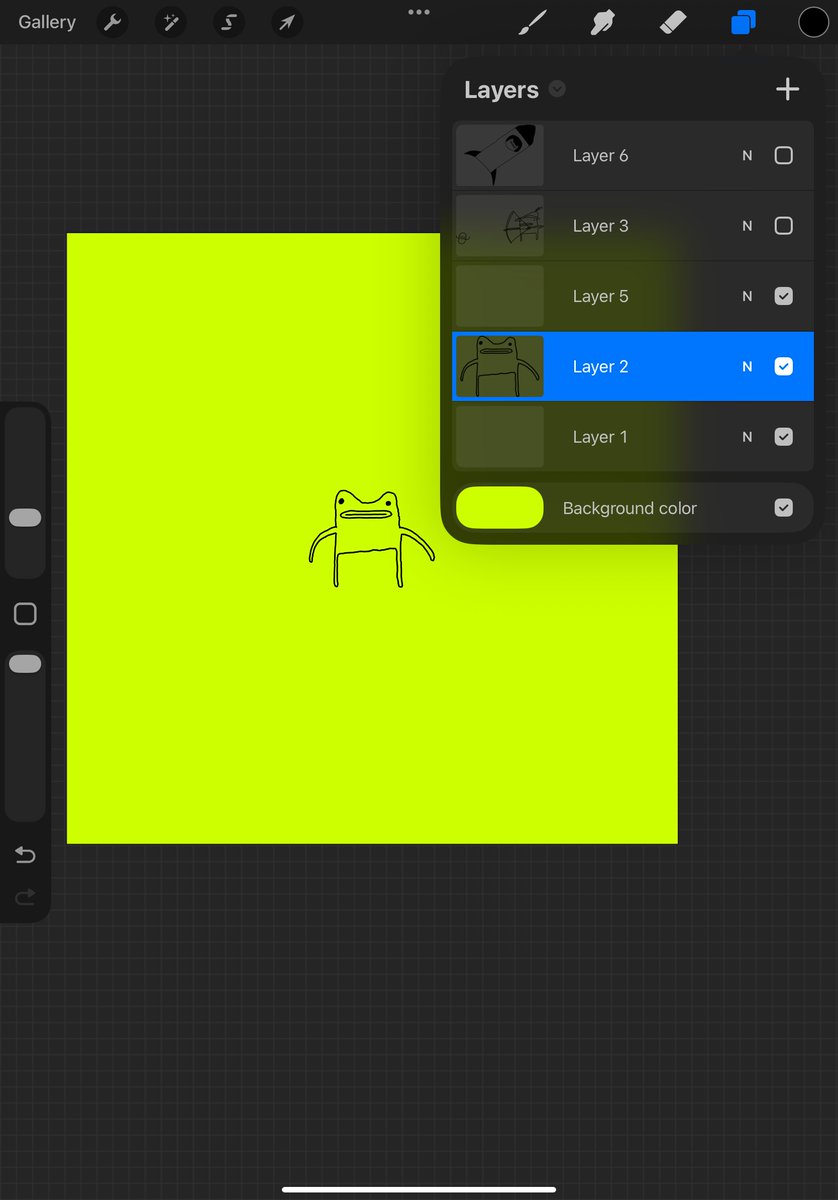This screenshot has height=1200, width=838.
Task: Open blend mode N for Layer 1
Action: point(747,437)
